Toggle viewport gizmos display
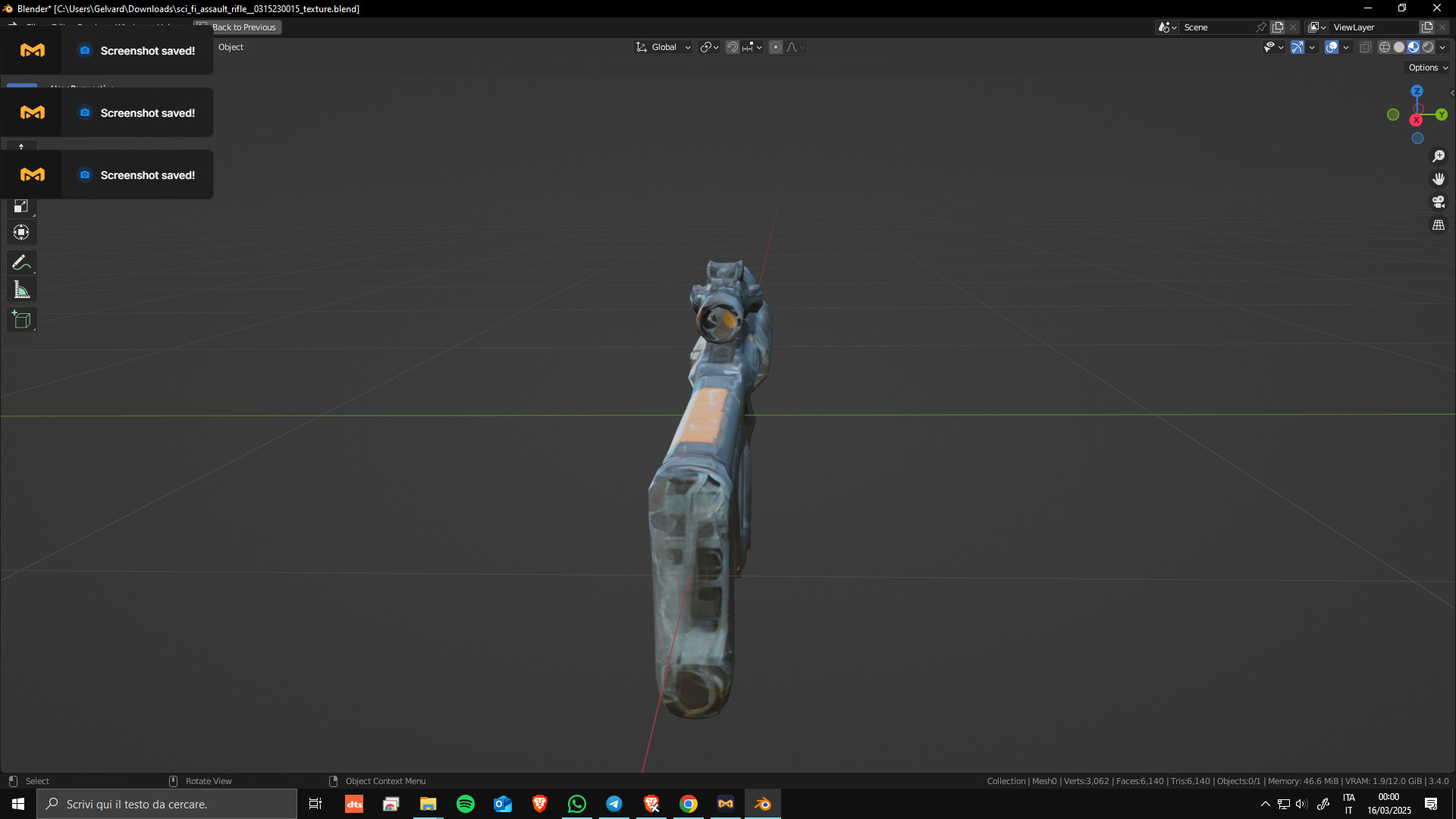1456x819 pixels. point(1298,47)
